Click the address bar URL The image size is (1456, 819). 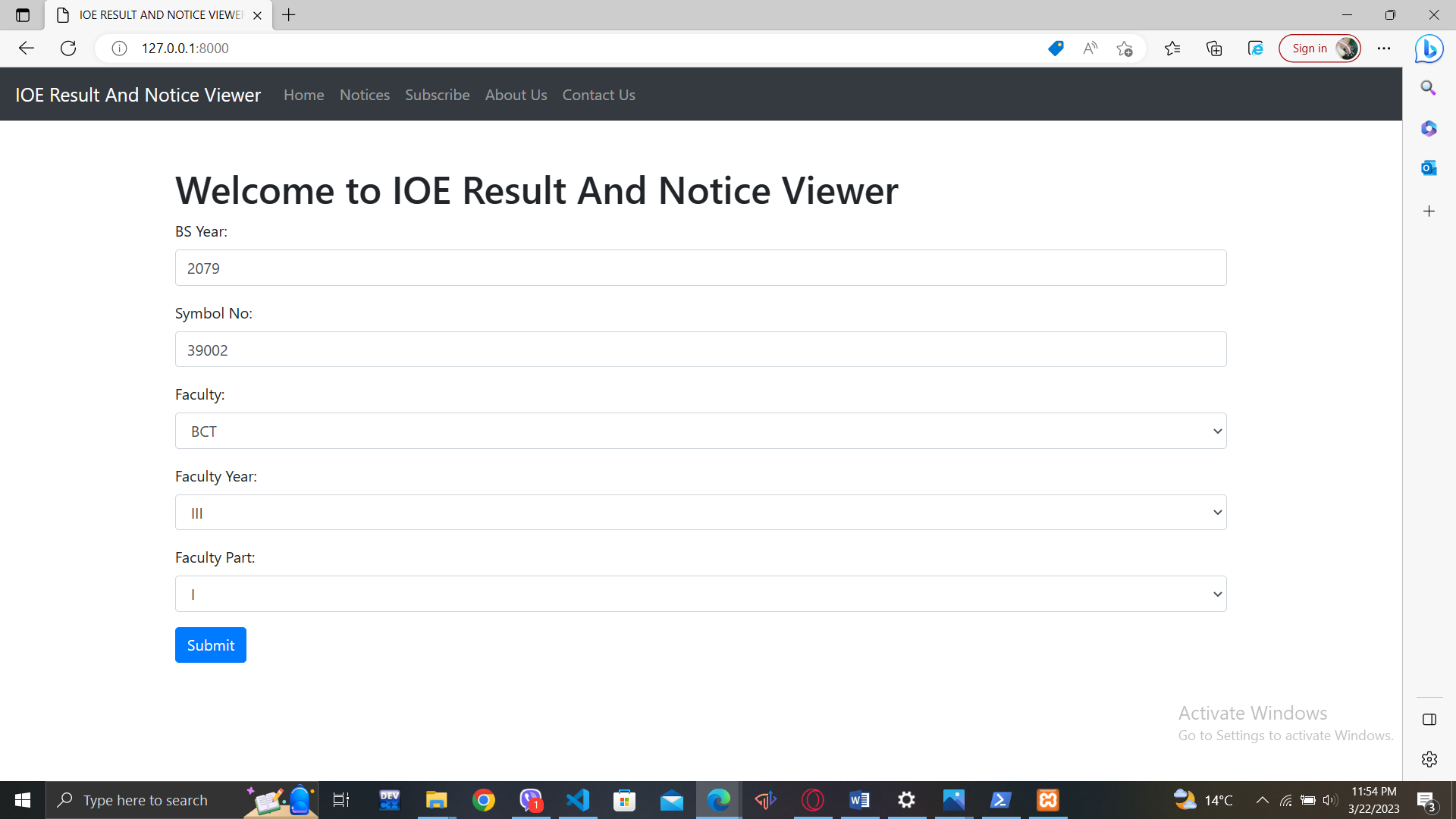[185, 48]
